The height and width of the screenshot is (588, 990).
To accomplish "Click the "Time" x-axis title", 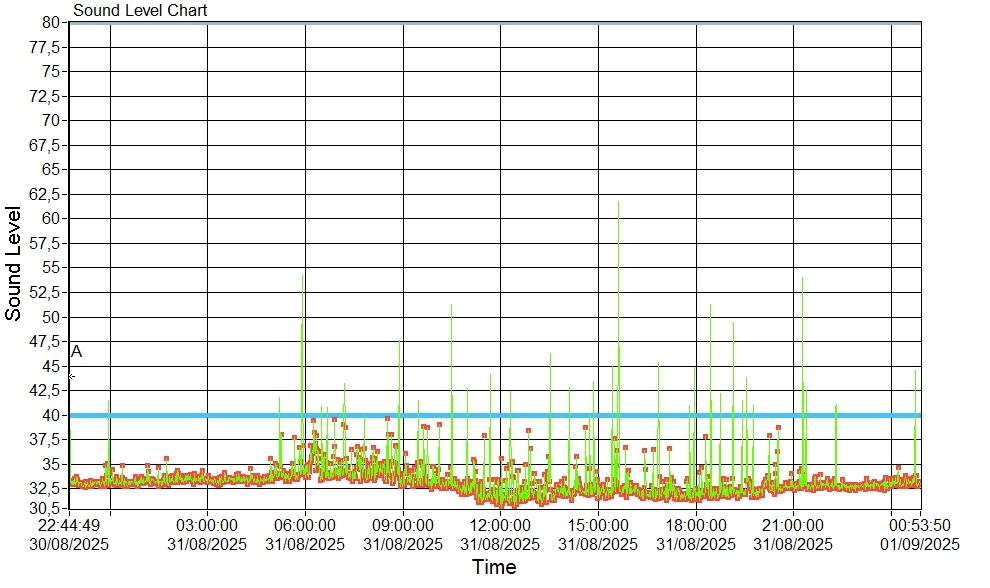I will [494, 568].
